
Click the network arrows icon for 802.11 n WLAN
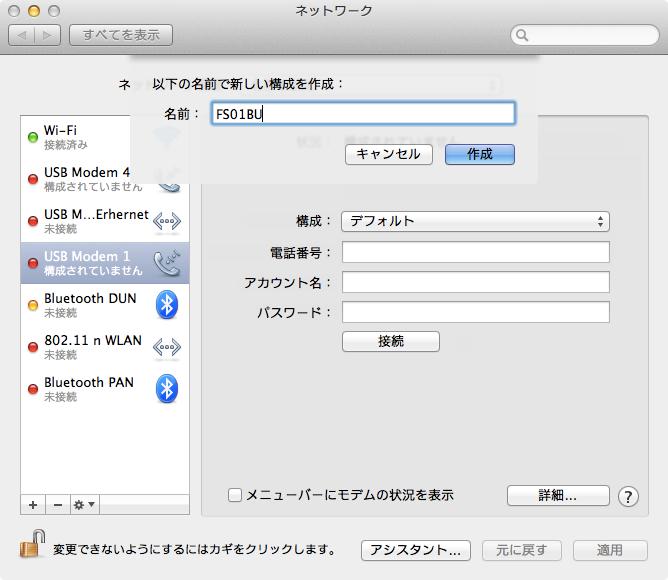(167, 347)
